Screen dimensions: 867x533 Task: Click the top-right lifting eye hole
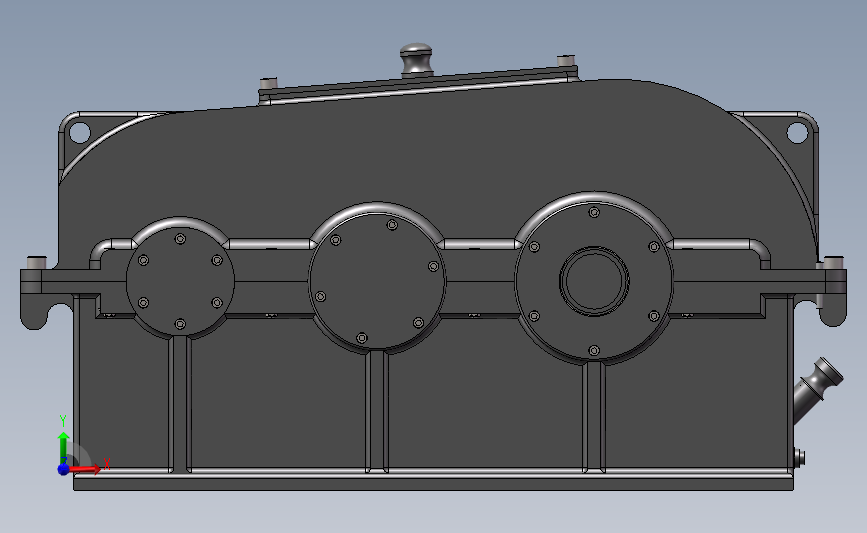click(x=797, y=133)
